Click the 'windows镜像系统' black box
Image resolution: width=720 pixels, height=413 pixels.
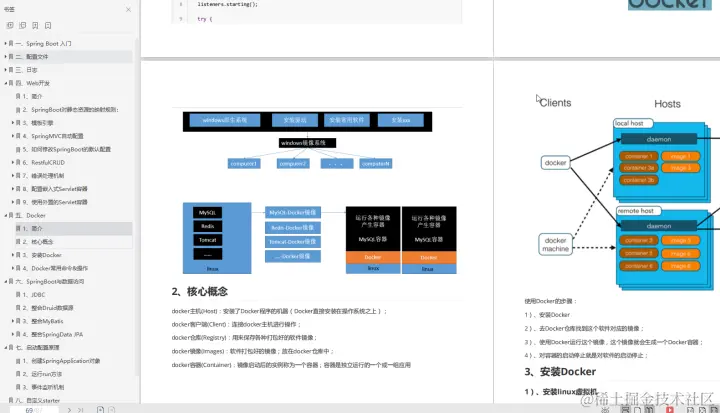[307, 143]
